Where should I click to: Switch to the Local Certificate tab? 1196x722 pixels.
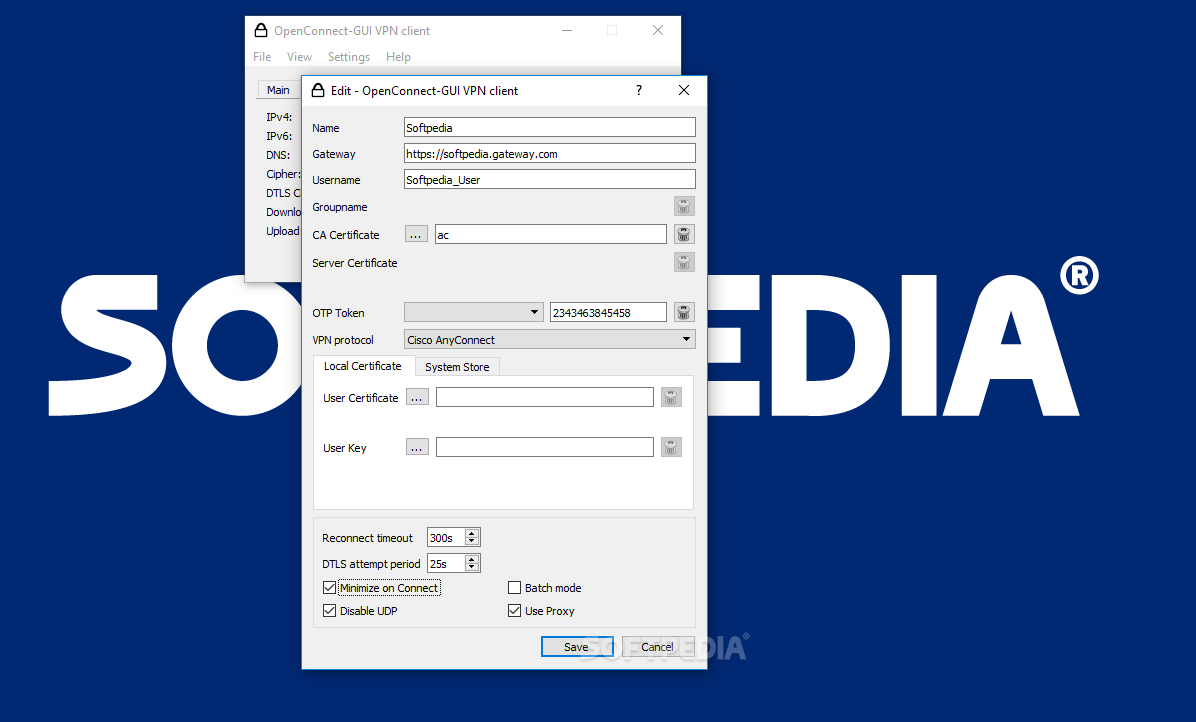tap(363, 366)
